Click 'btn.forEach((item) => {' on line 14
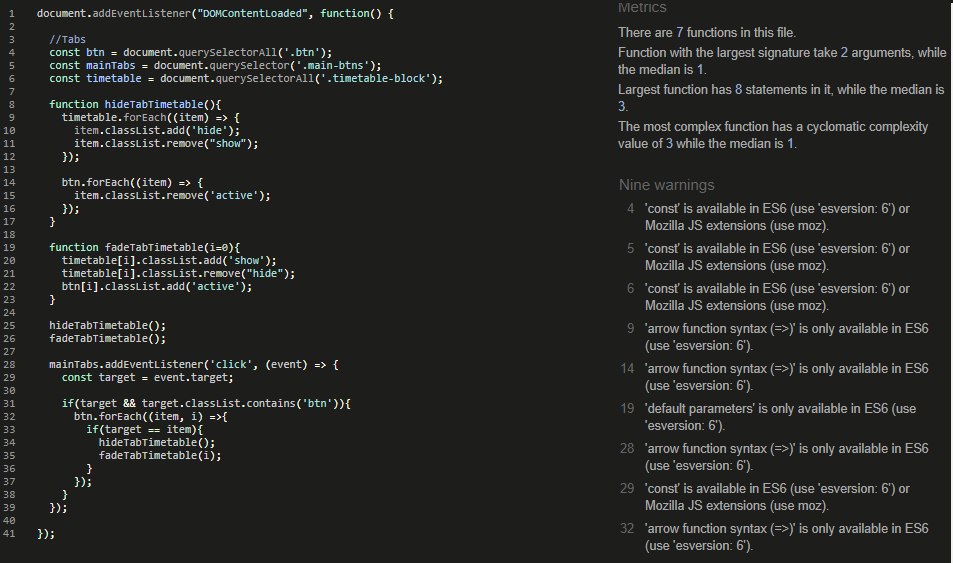This screenshot has height=563, width=953. click(x=132, y=182)
